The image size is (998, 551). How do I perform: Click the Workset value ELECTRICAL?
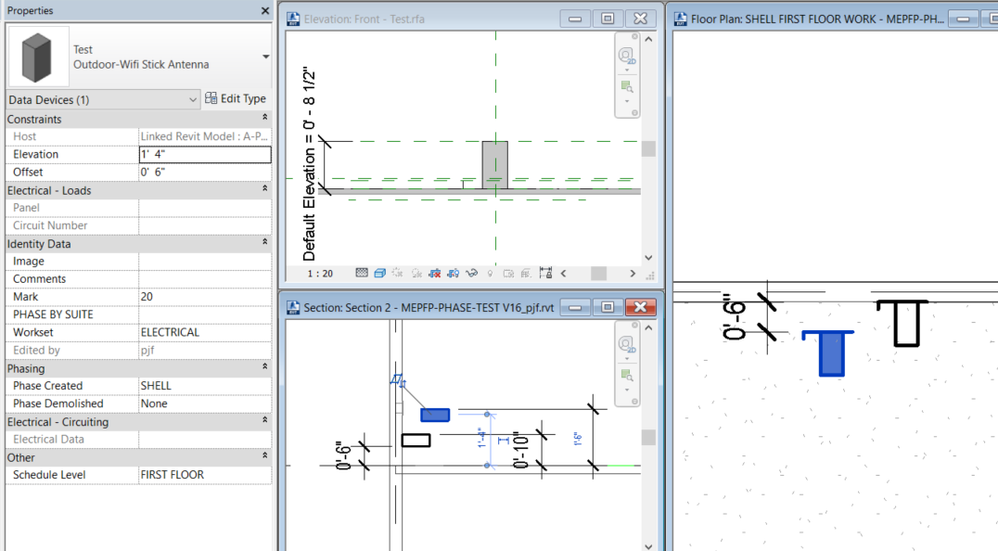point(205,332)
